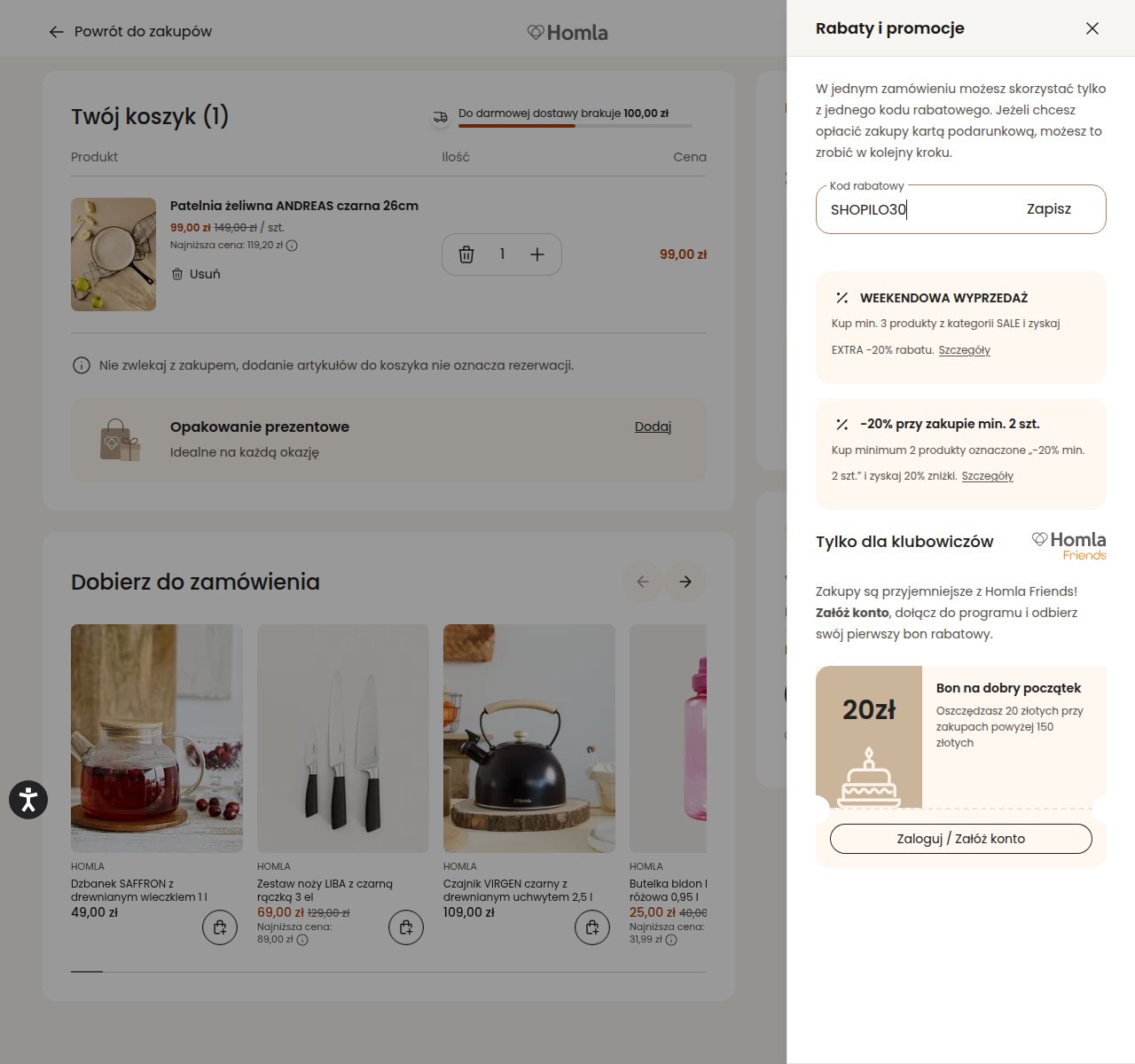Add Czajnik VIRGEN to the cart
The height and width of the screenshot is (1064, 1135).
point(592,927)
